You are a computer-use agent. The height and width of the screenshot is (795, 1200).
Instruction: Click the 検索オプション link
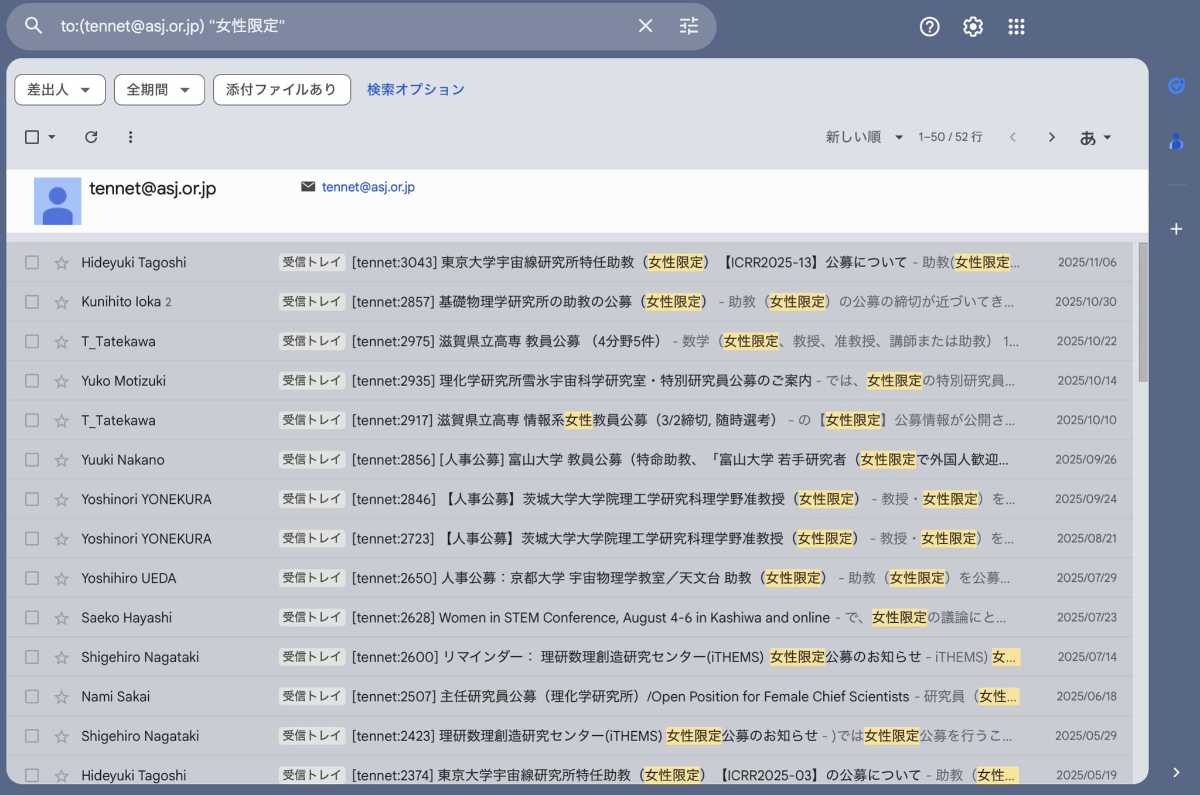(x=415, y=90)
